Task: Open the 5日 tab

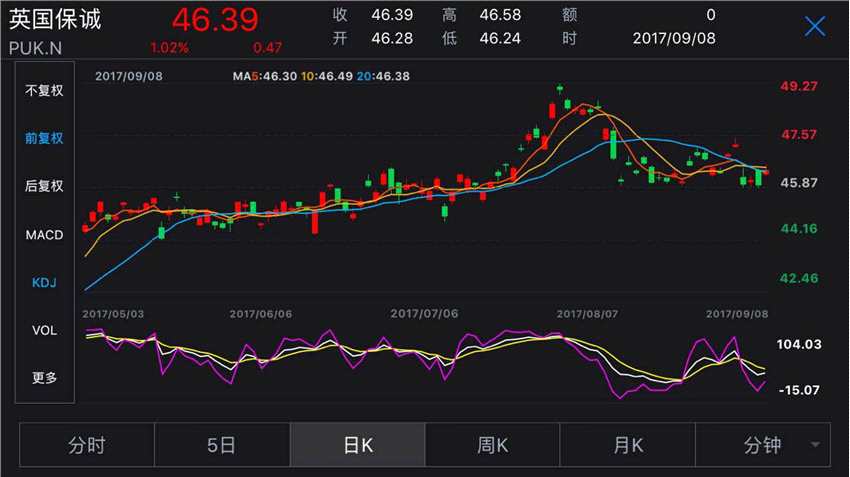Action: pos(222,445)
